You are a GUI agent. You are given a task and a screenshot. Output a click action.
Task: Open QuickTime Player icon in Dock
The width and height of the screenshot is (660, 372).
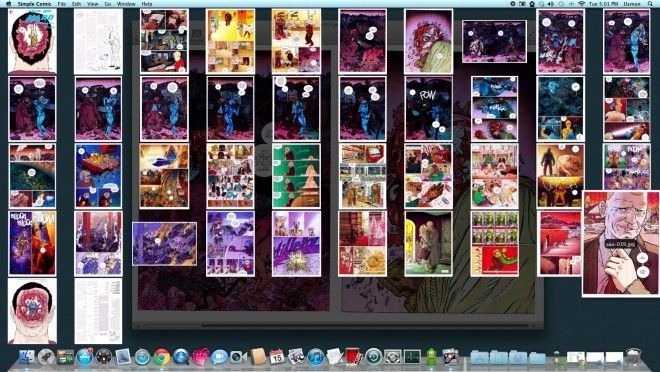(181, 357)
